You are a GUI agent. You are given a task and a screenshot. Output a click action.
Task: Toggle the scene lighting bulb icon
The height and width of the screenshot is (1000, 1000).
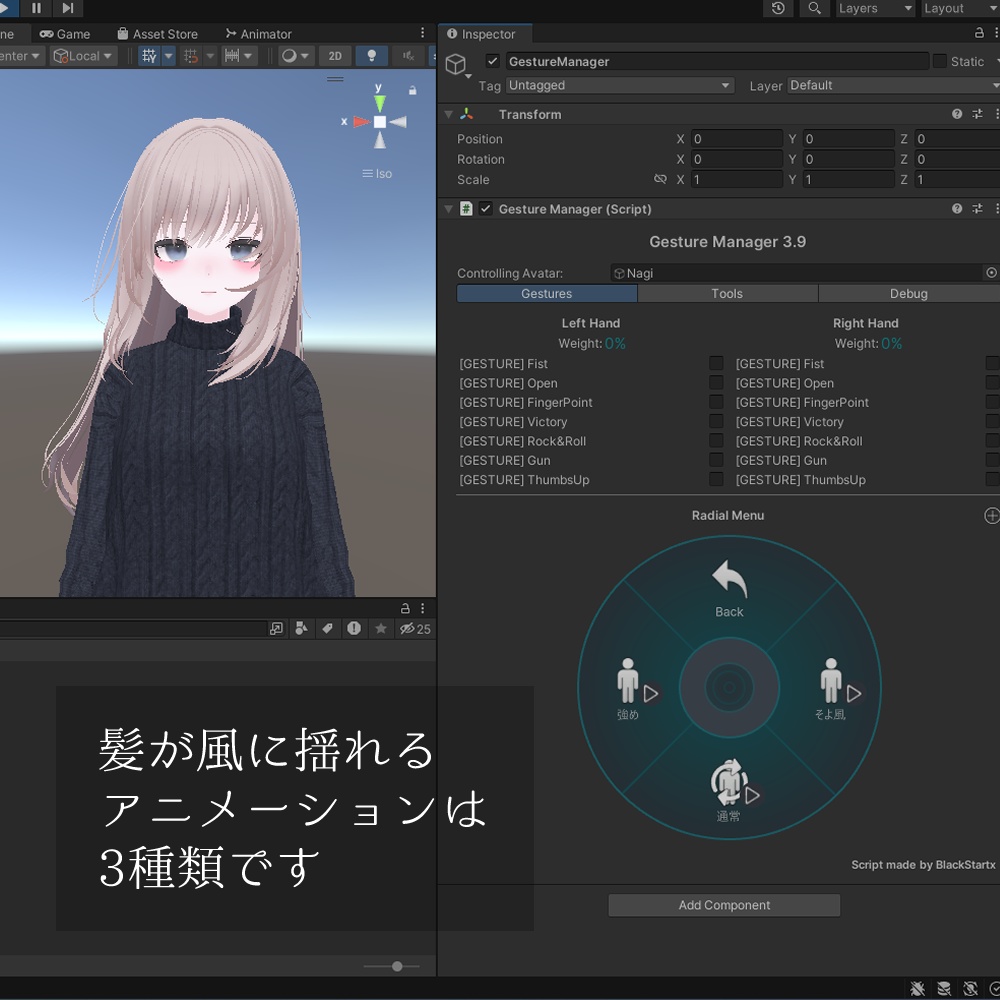click(372, 56)
